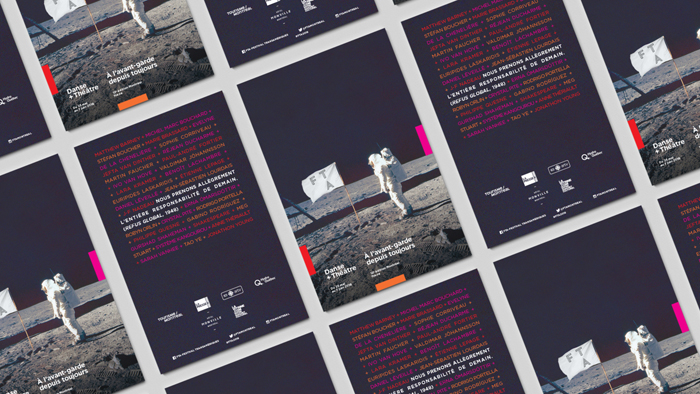Click the FTA flag on the center poster
700x394 pixels.
coord(322,182)
